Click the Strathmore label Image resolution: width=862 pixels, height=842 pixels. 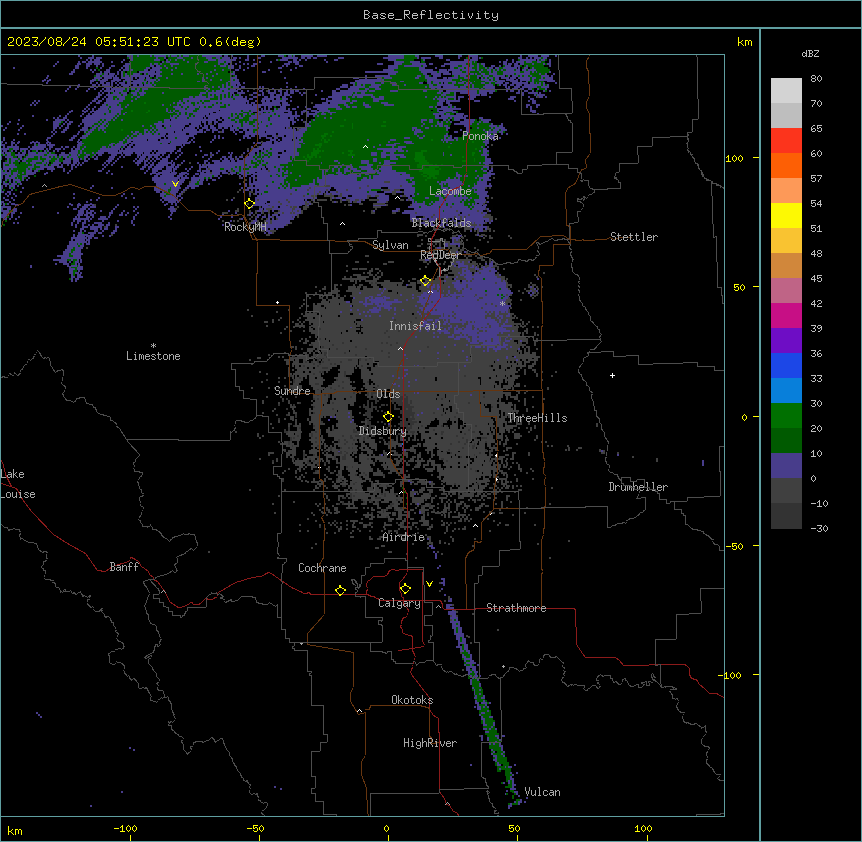point(516,608)
